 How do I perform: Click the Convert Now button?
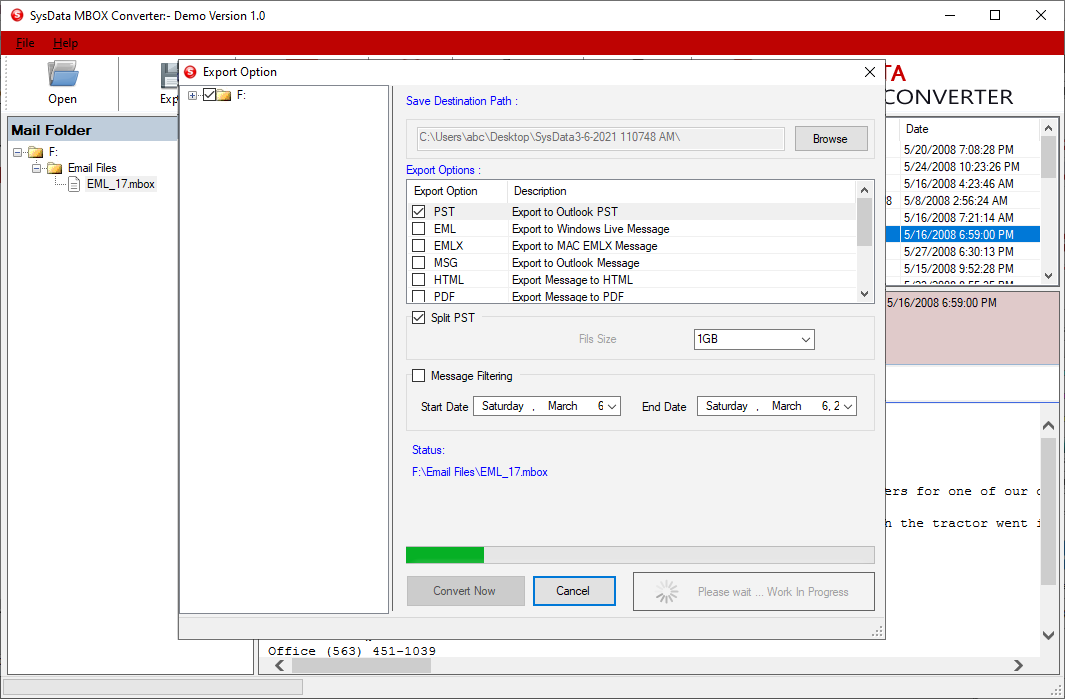[465, 591]
